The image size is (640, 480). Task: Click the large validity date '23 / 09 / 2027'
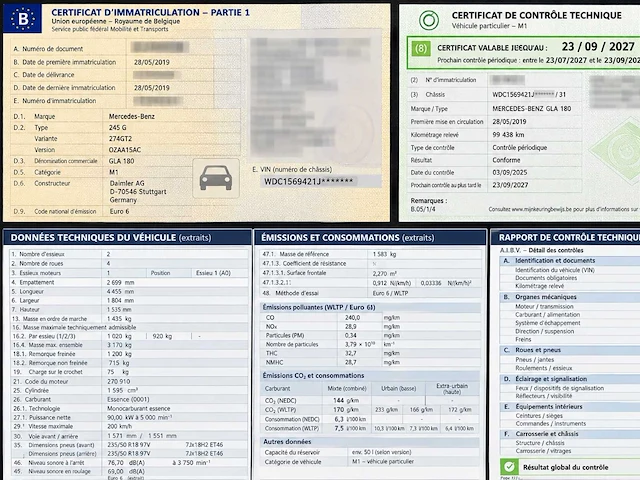[598, 47]
